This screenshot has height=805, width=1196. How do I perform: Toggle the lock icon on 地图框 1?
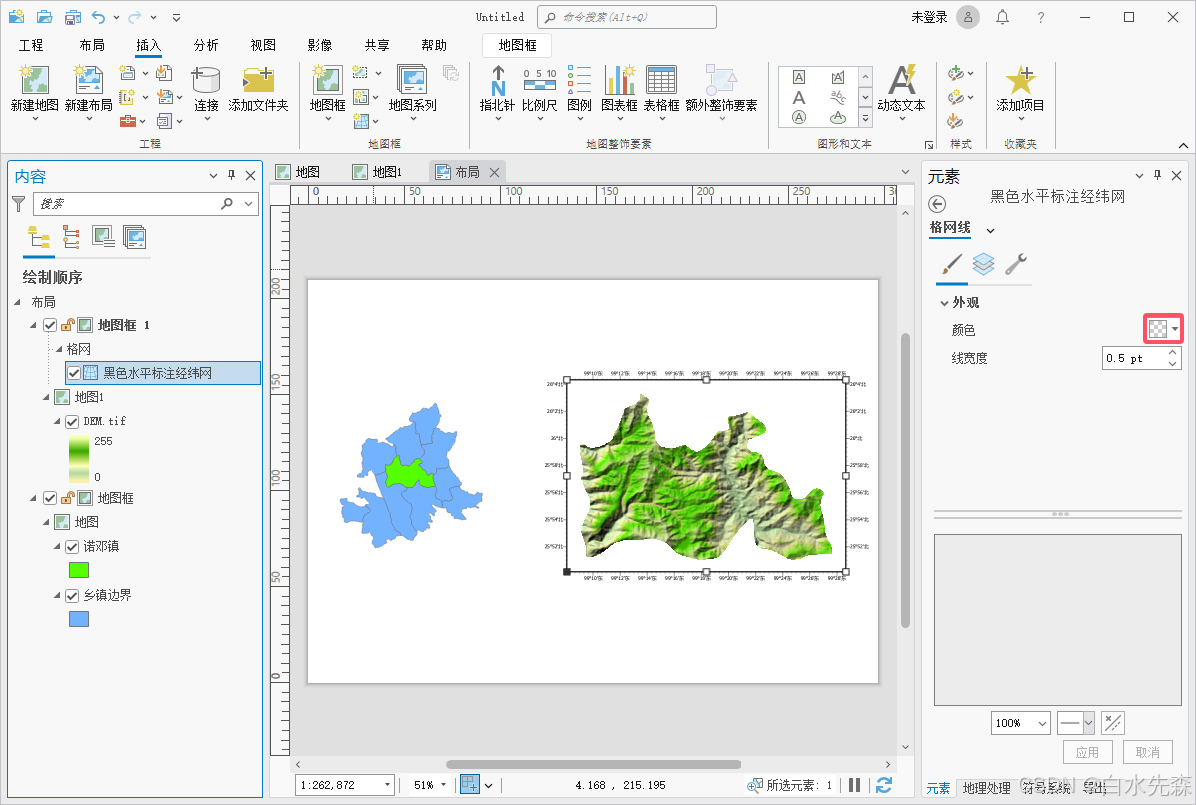(67, 325)
